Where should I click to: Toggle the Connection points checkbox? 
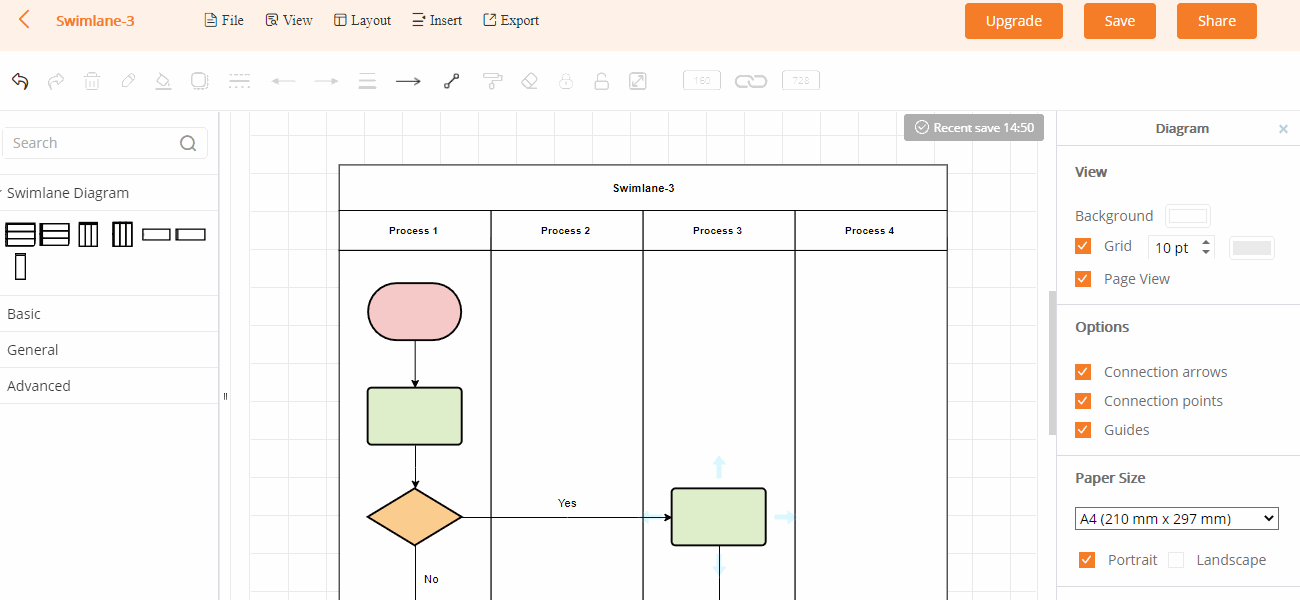pyautogui.click(x=1083, y=401)
